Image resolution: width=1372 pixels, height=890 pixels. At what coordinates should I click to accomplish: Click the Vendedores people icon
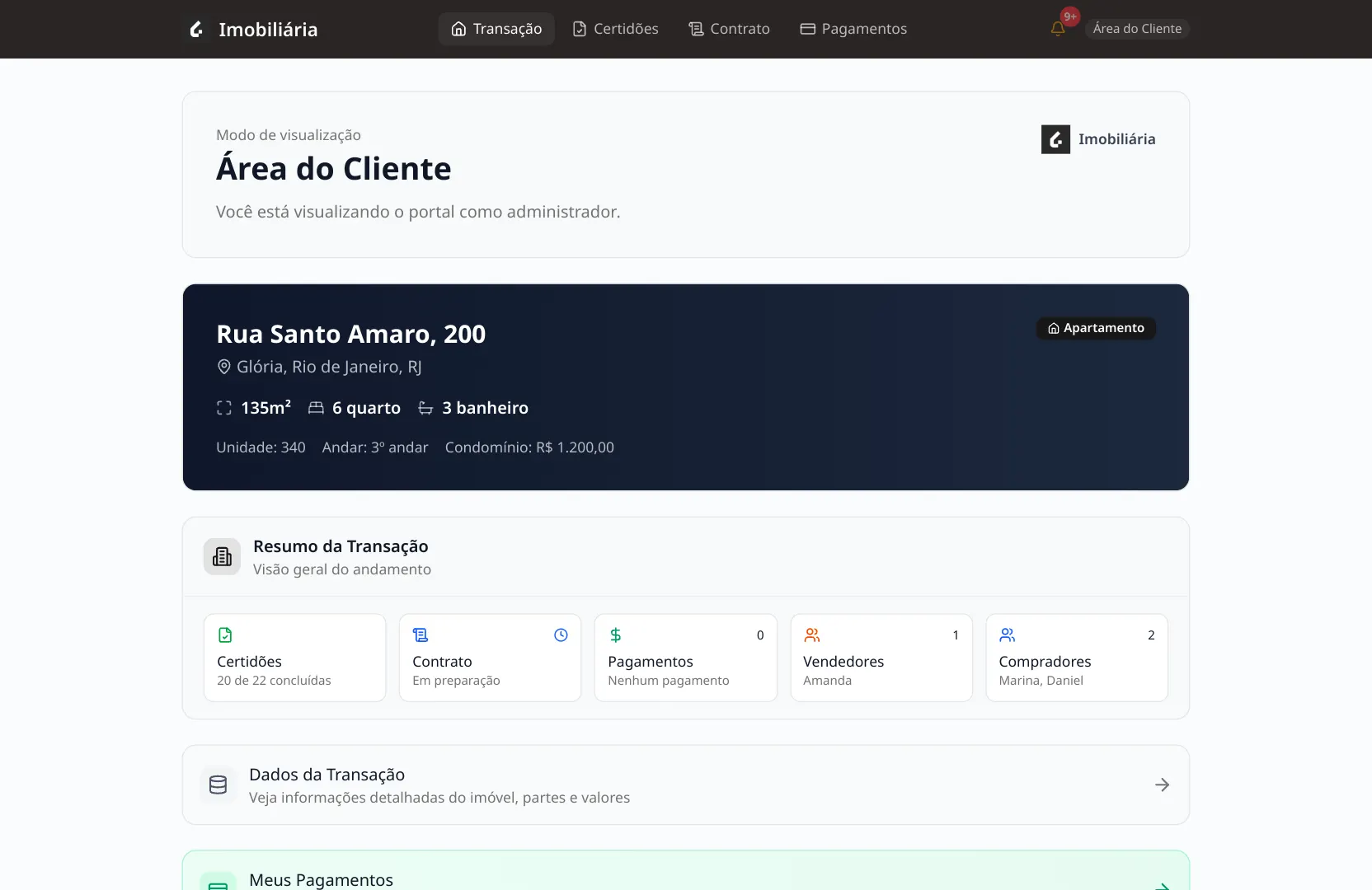[x=813, y=635]
